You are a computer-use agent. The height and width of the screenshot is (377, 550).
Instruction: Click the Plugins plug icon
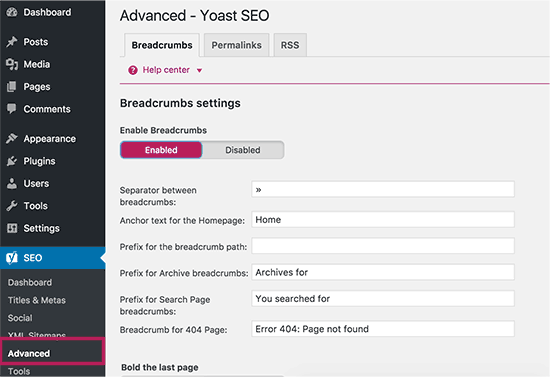tap(12, 161)
